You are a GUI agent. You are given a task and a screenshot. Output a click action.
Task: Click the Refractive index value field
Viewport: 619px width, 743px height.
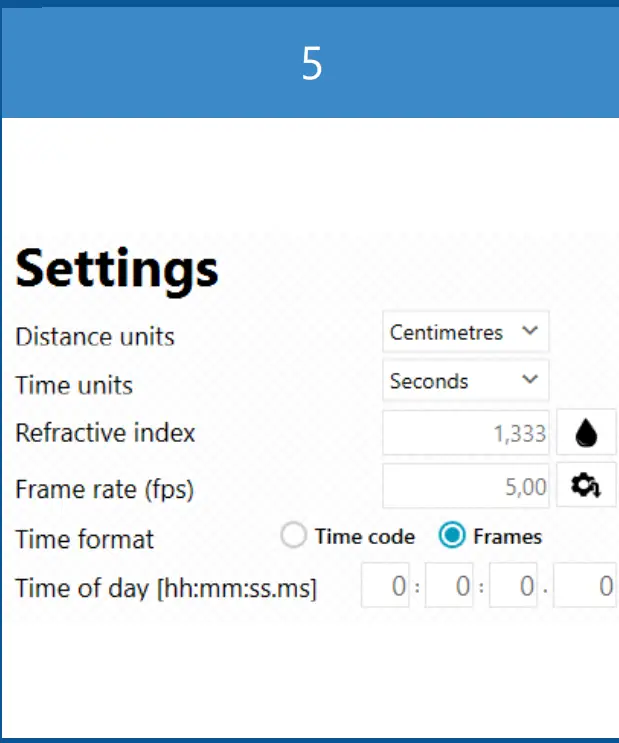[466, 433]
